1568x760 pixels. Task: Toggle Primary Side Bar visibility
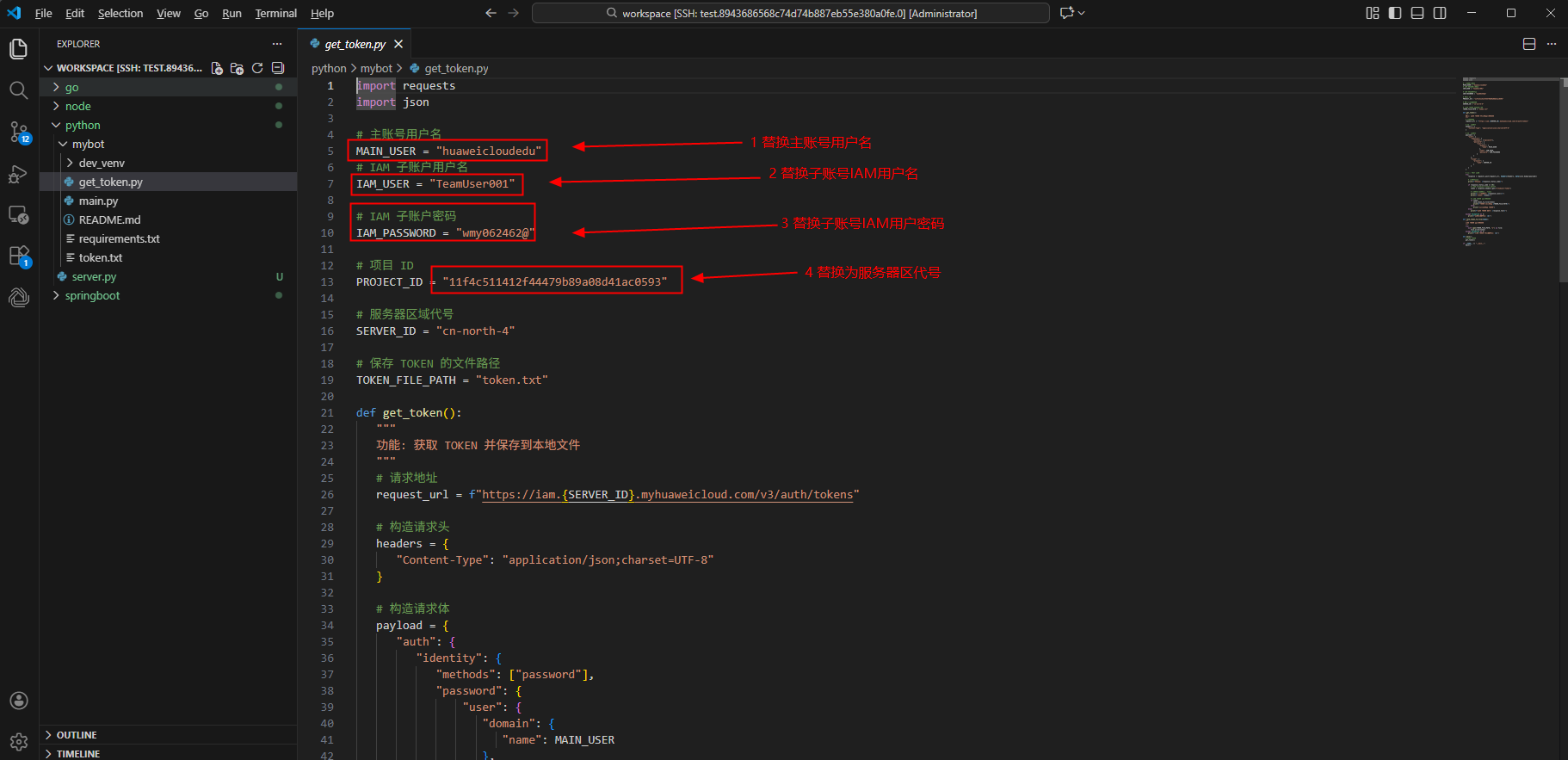tap(1395, 13)
